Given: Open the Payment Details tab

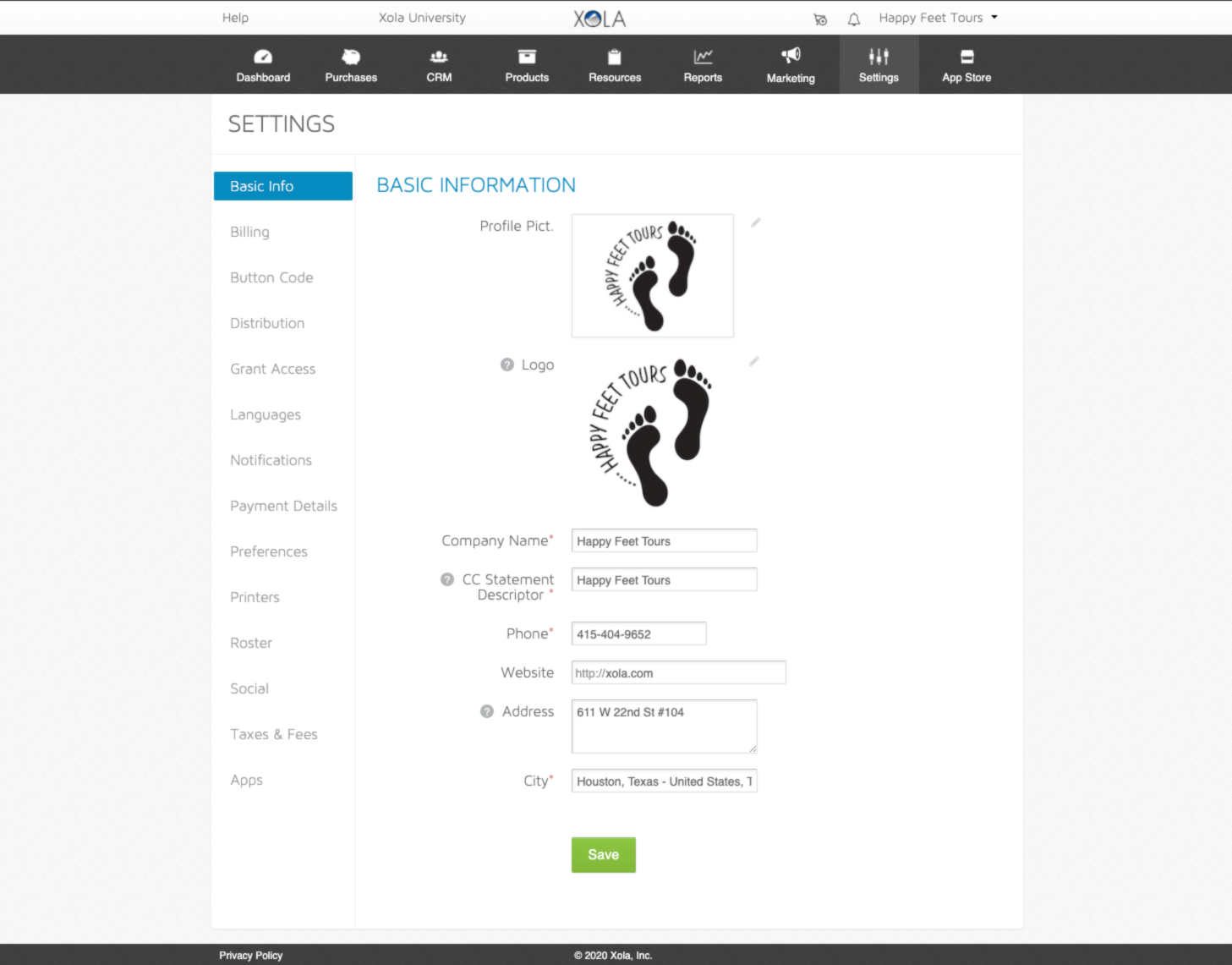Looking at the screenshot, I should (283, 506).
